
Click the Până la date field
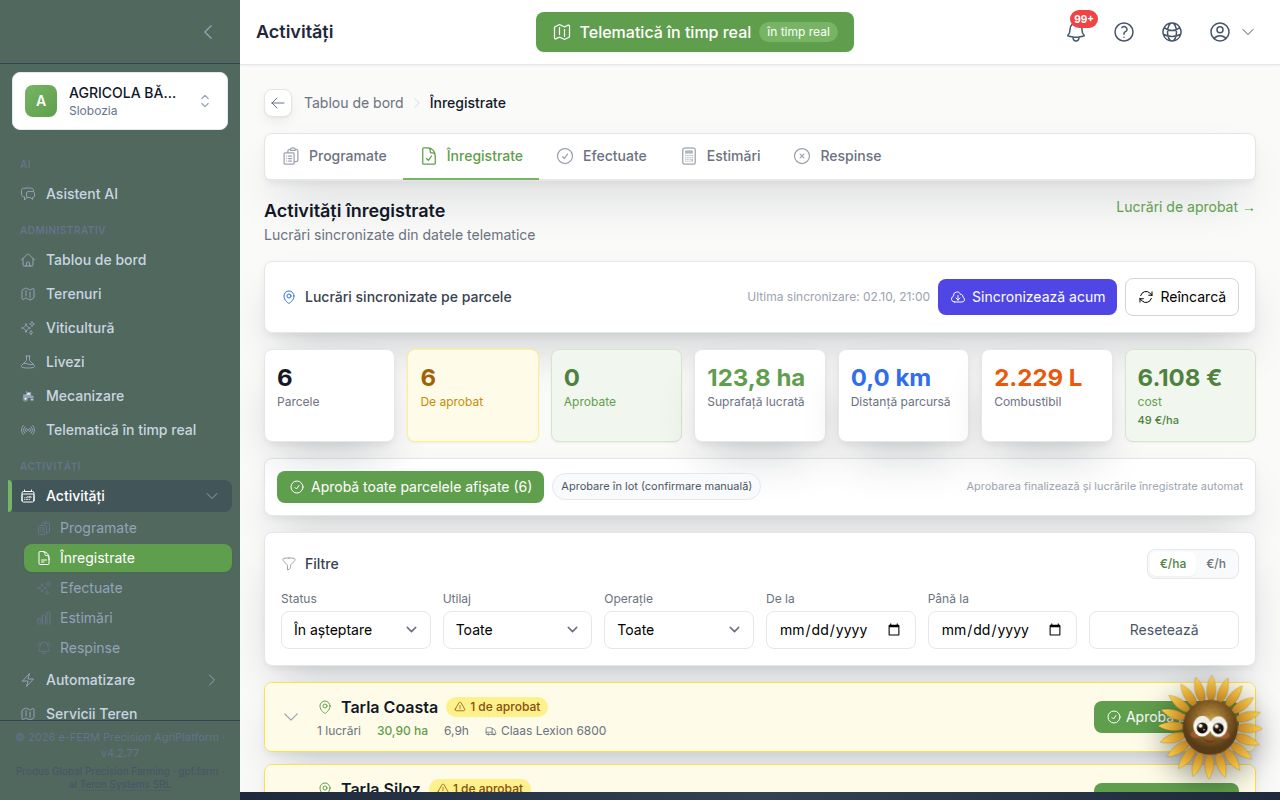[x=1002, y=630]
